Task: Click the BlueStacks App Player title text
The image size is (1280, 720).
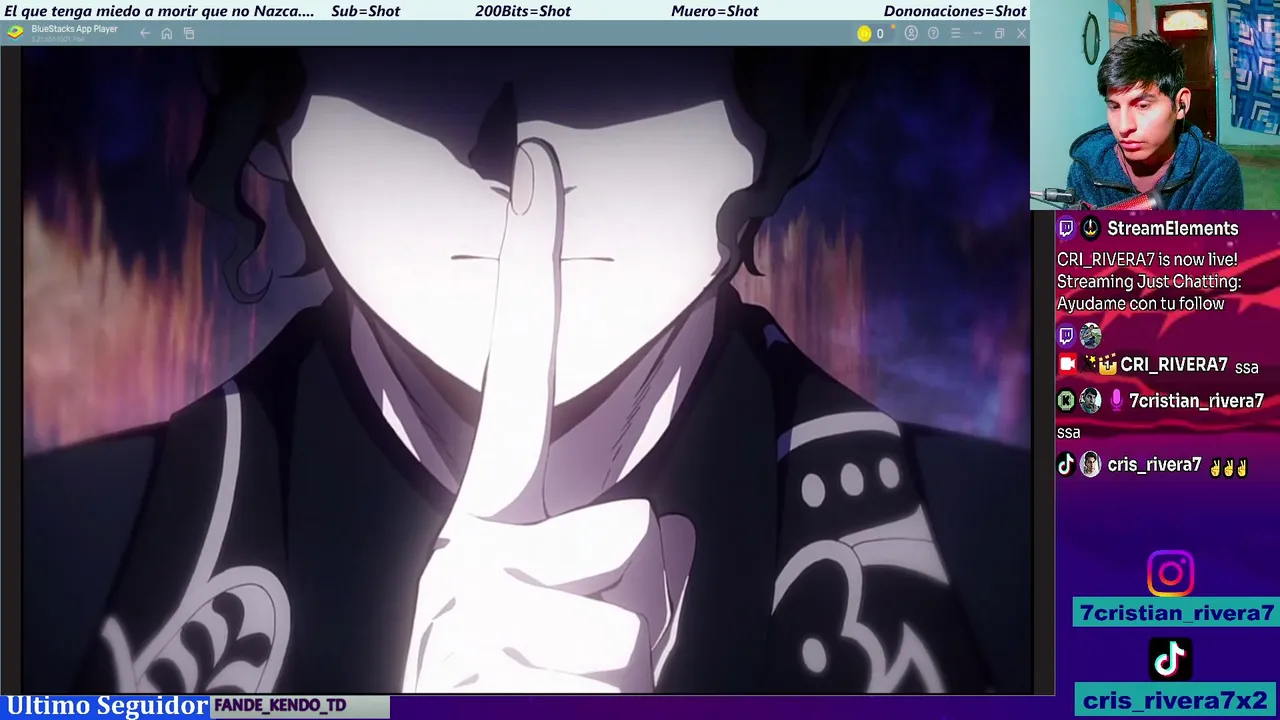Action: [x=74, y=29]
